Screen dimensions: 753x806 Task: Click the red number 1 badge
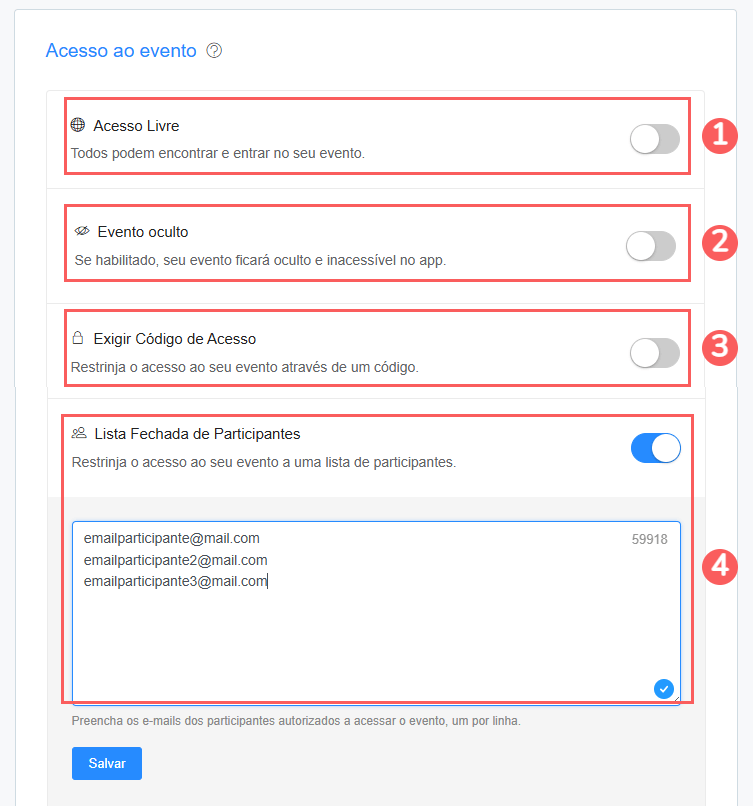click(719, 135)
